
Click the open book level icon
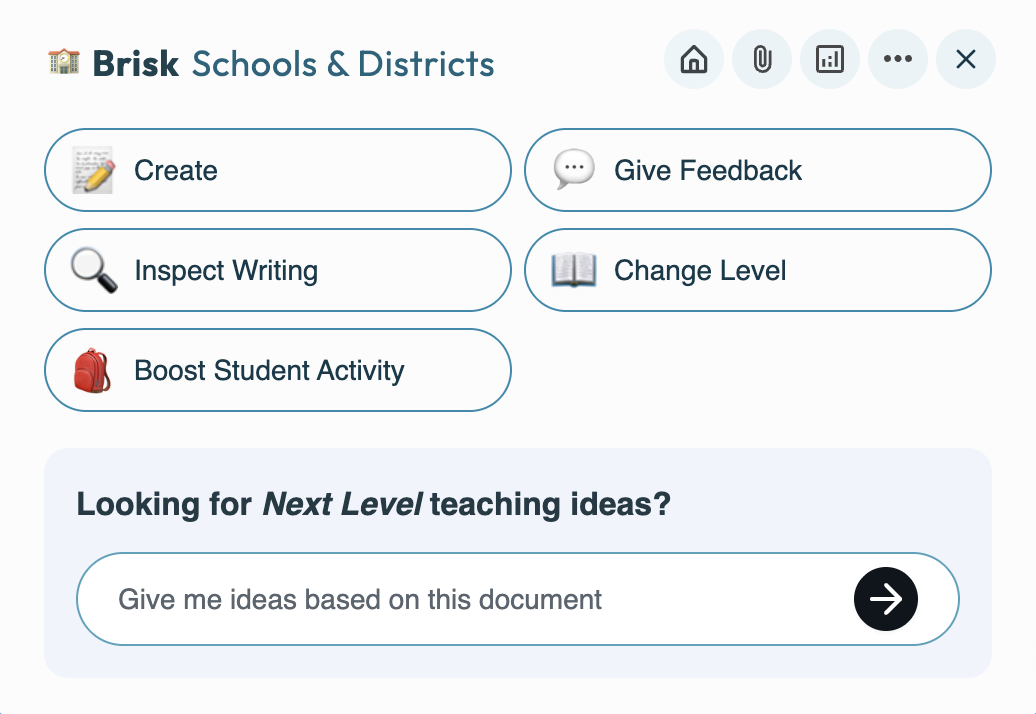pos(574,270)
